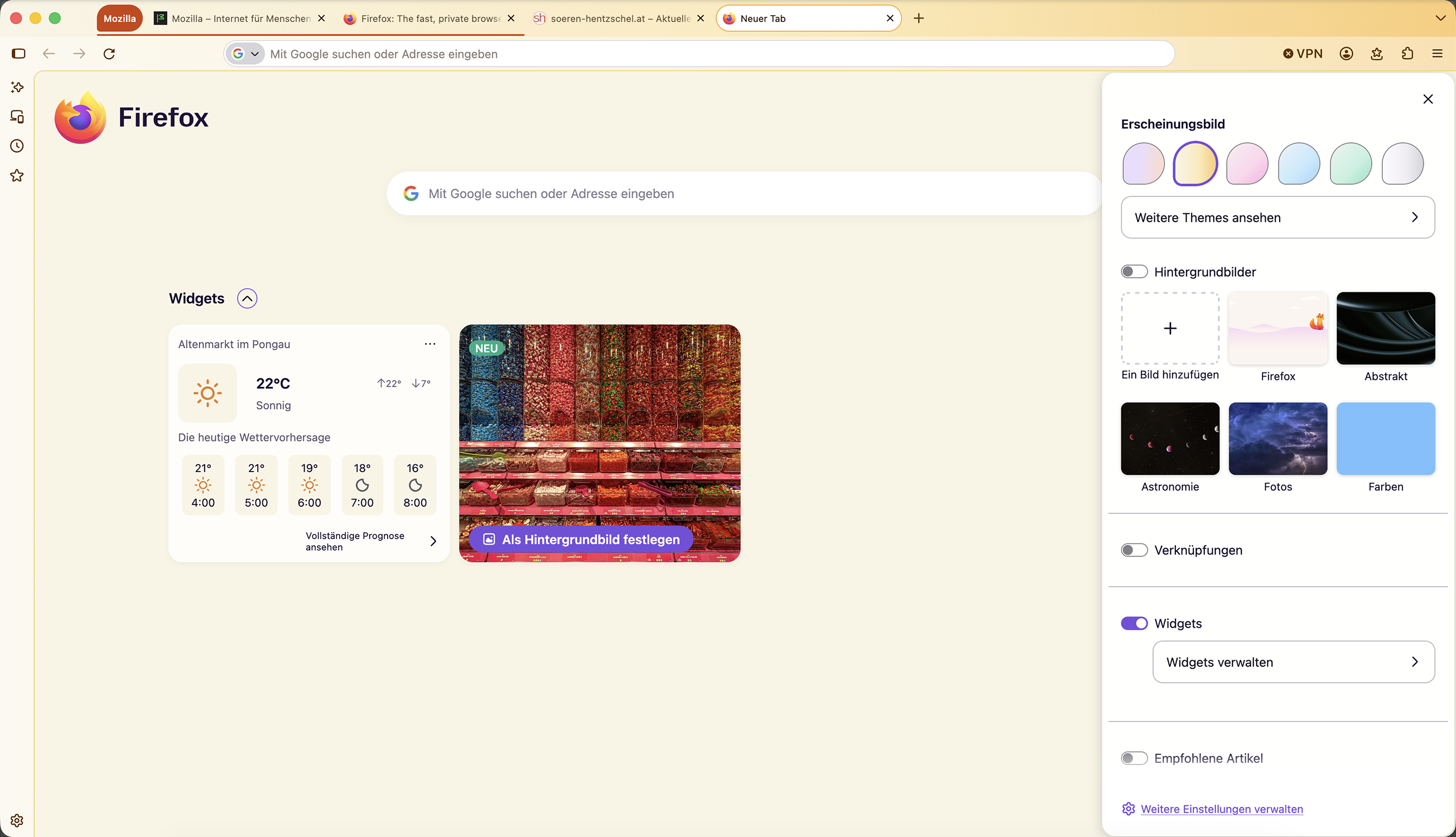1456x837 pixels.
Task: Open the bookmarks sidebar star icon
Action: 17,175
